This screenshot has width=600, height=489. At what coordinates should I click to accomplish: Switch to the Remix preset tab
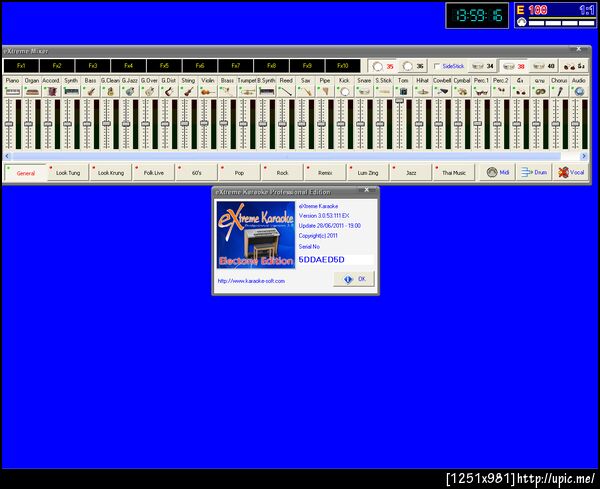(x=325, y=173)
